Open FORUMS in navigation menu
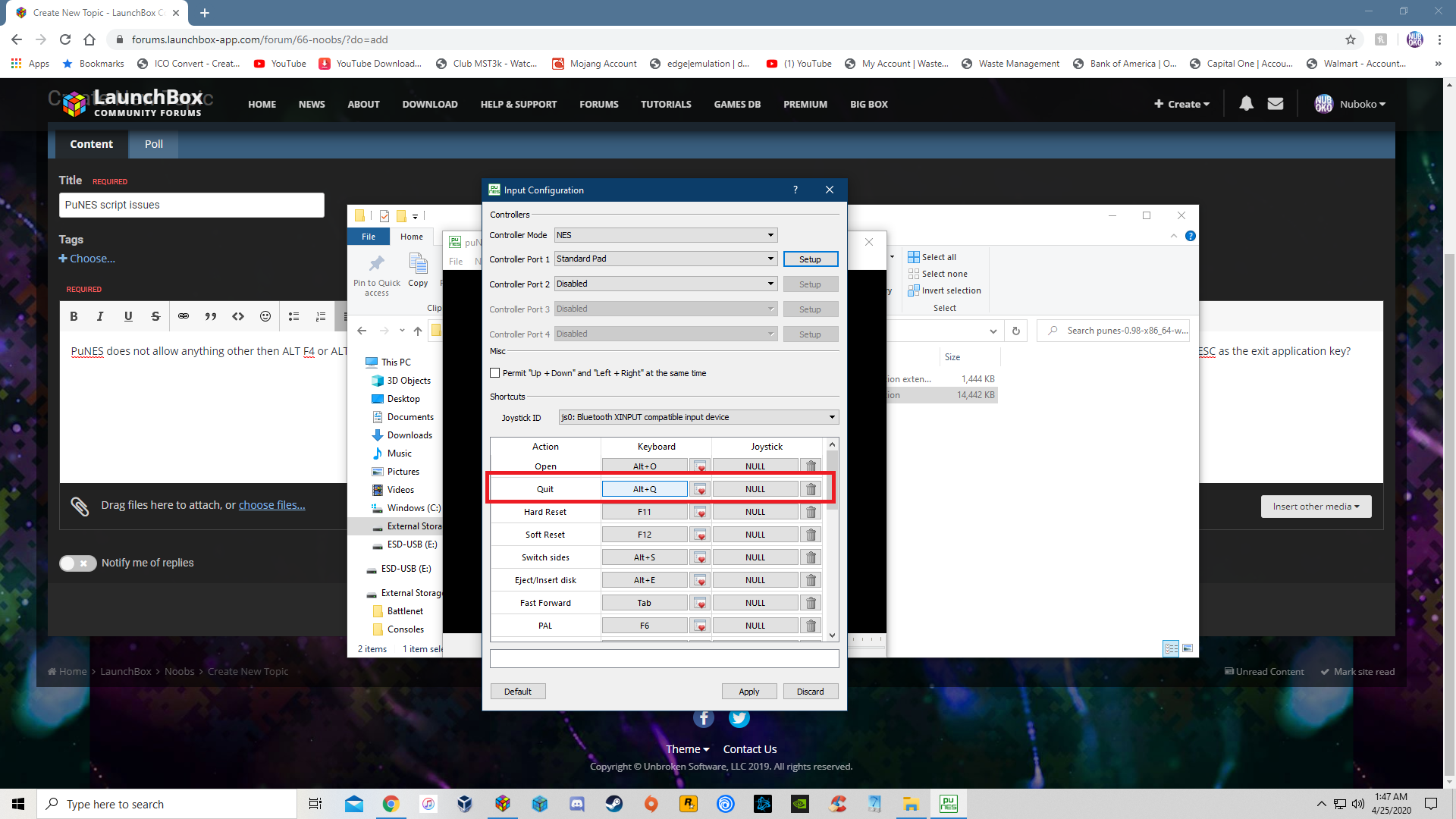Image resolution: width=1456 pixels, height=819 pixels. coord(599,104)
